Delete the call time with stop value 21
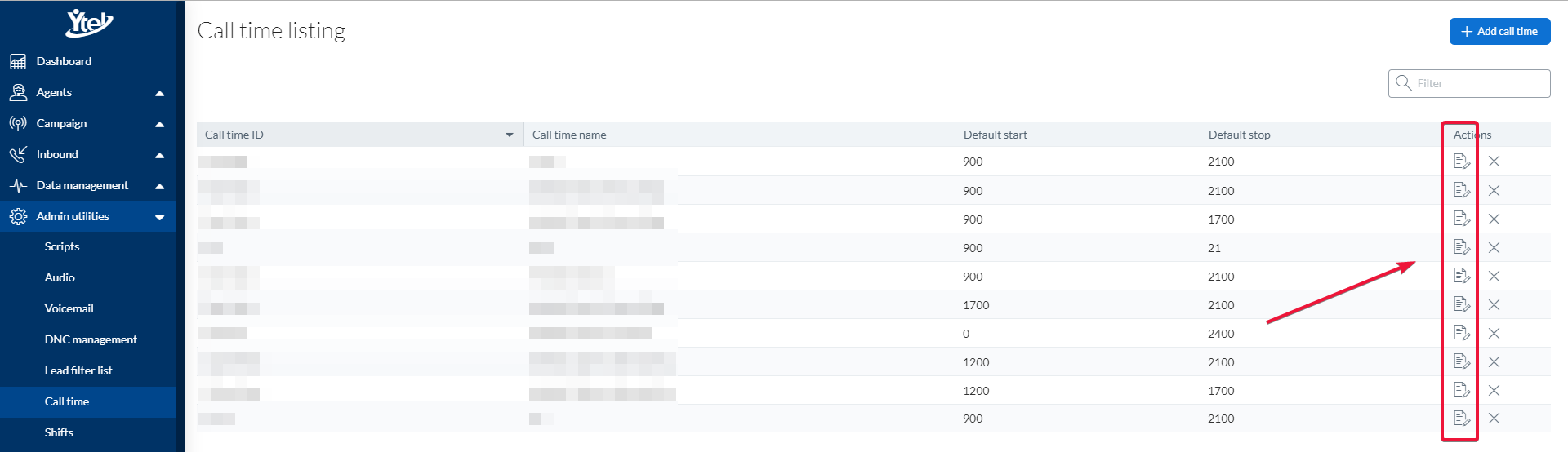This screenshot has width=1568, height=452. coord(1494,247)
